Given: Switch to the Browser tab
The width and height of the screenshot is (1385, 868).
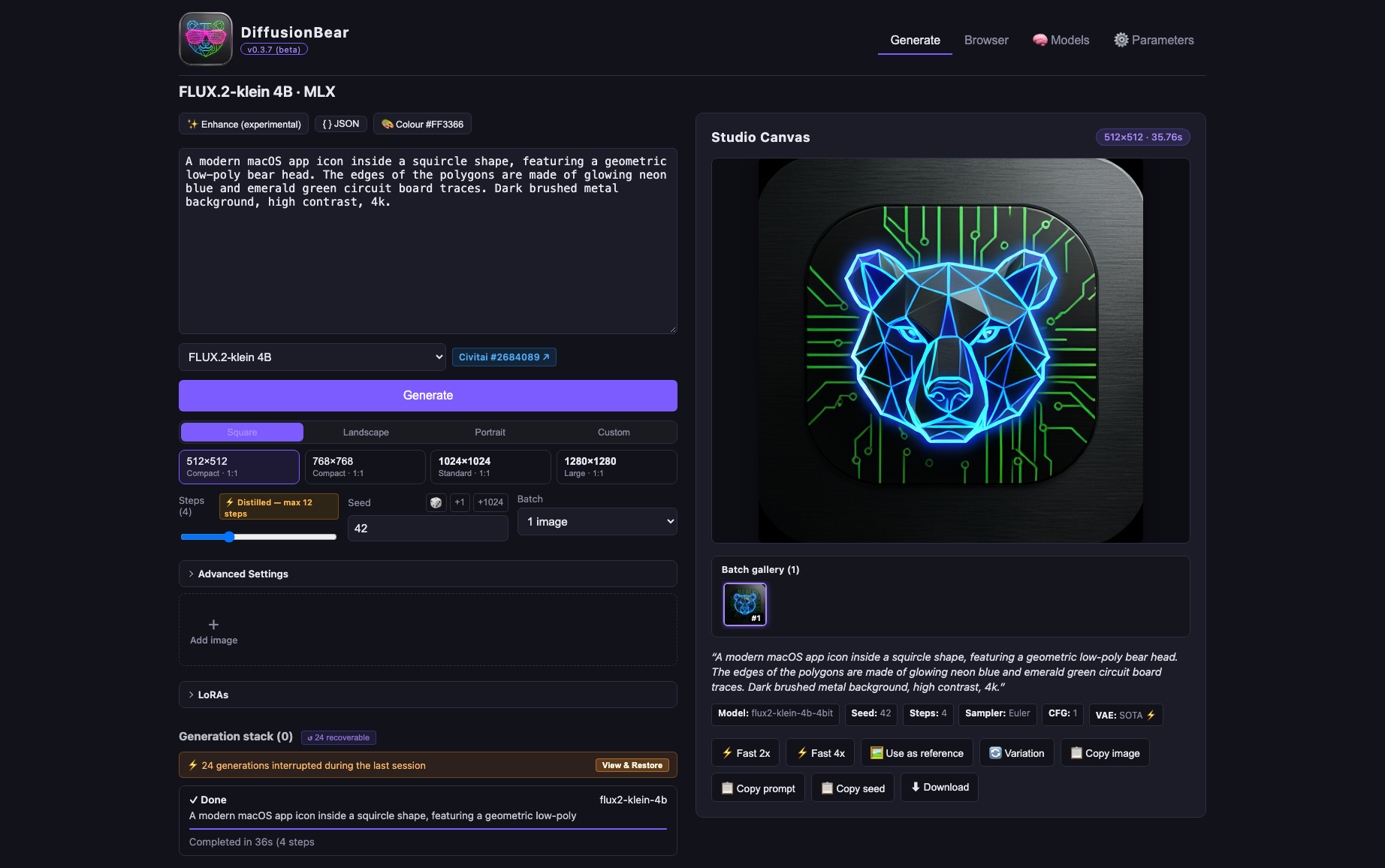Looking at the screenshot, I should pyautogui.click(x=986, y=40).
